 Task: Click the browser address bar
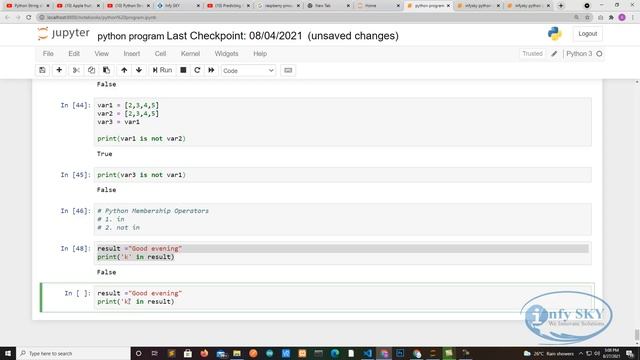pos(306,18)
